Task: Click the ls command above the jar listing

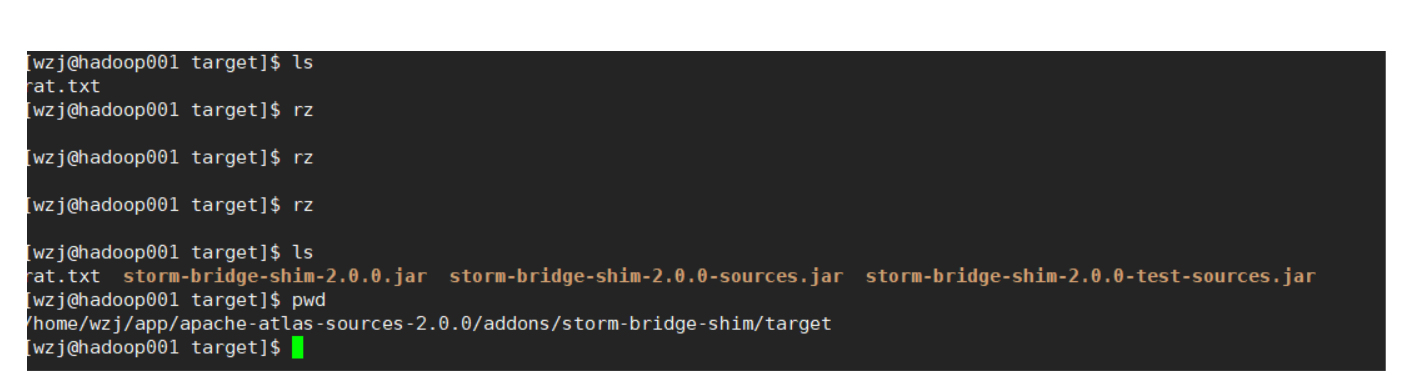Action: (x=302, y=252)
